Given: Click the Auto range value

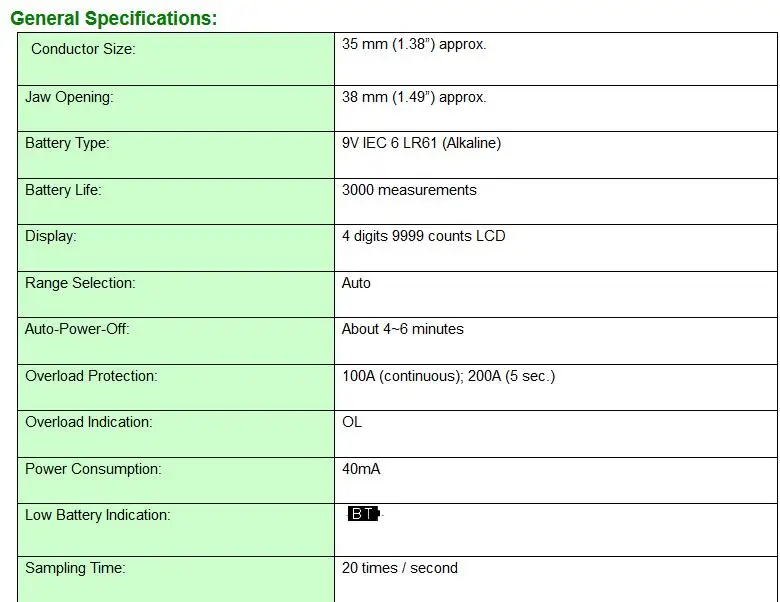Looking at the screenshot, I should (x=356, y=283).
